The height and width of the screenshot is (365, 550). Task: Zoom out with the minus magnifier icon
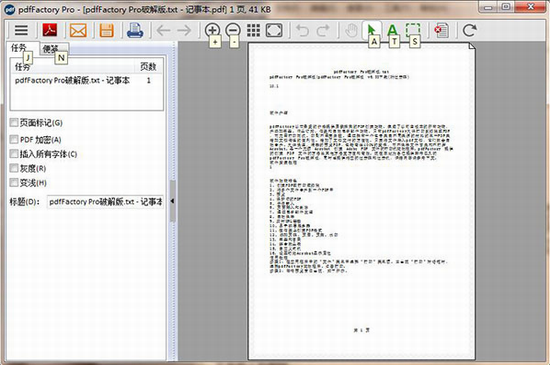click(233, 30)
